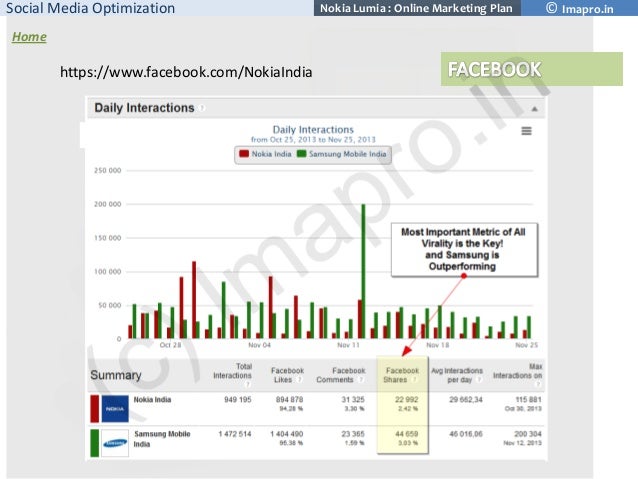Screen dimensions: 638x479
Task: Click the Nov 11 axis label
Action: 348,345
